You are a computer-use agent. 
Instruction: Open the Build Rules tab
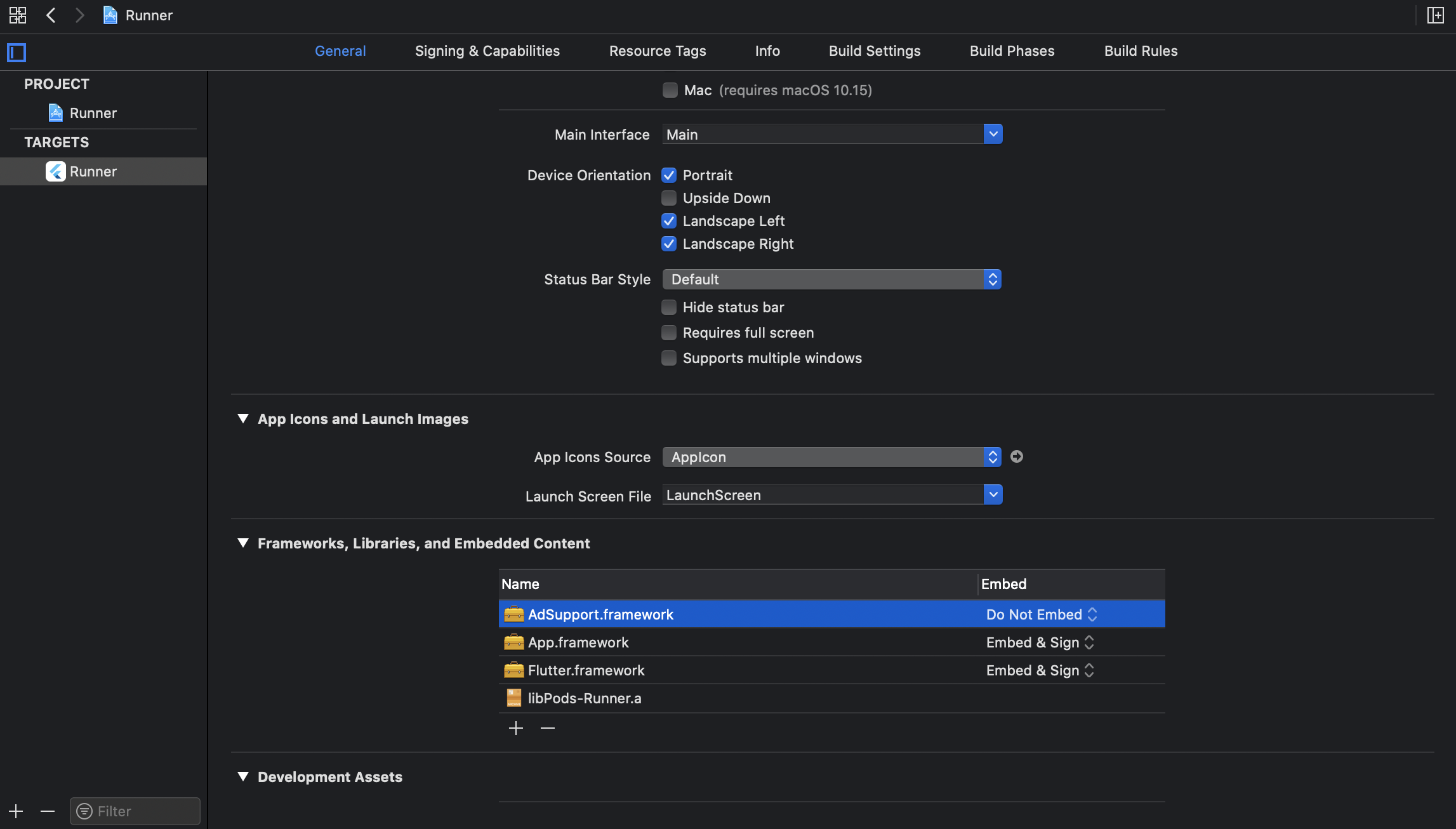click(1141, 51)
